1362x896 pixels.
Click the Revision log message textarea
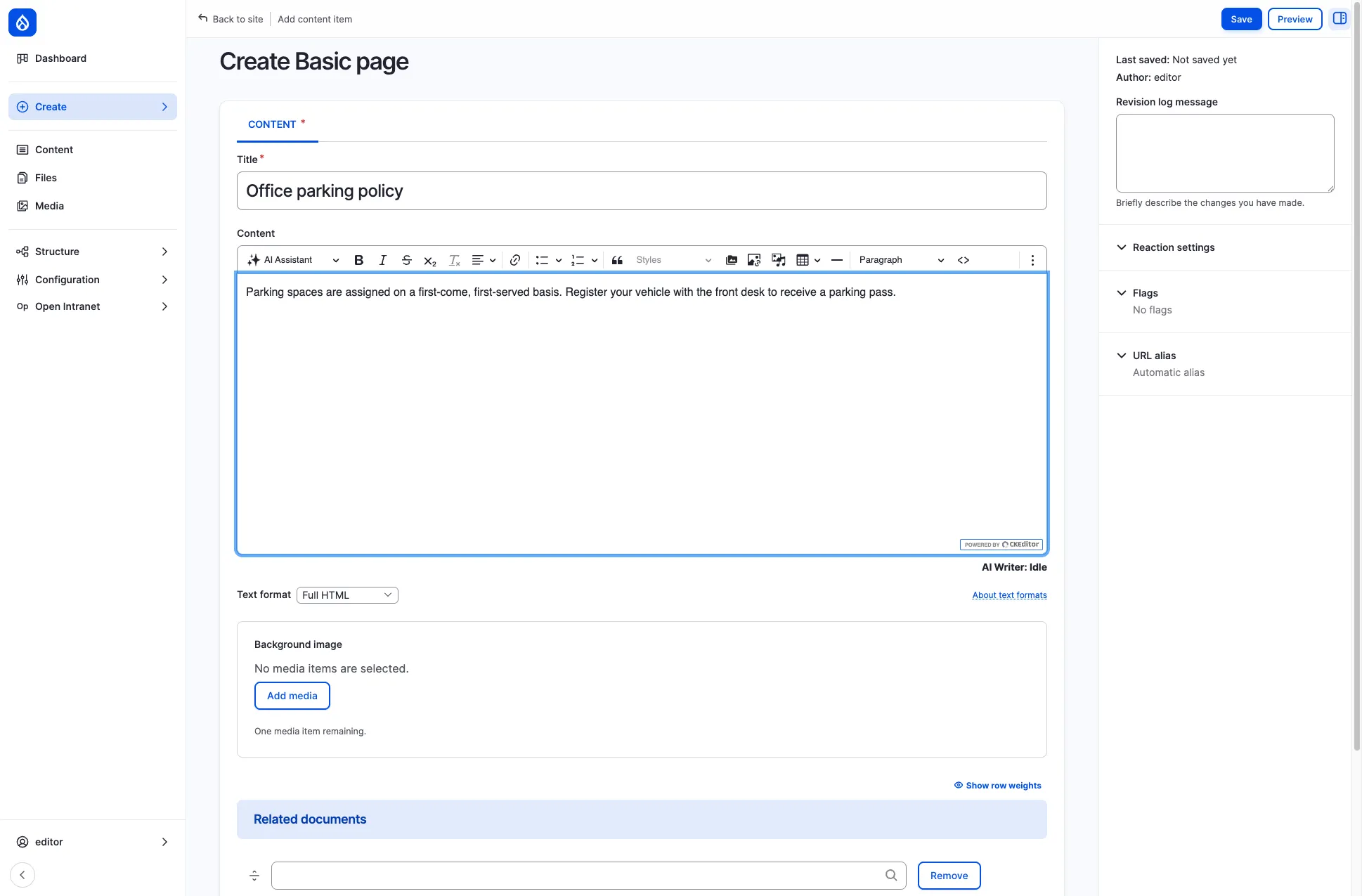1225,153
